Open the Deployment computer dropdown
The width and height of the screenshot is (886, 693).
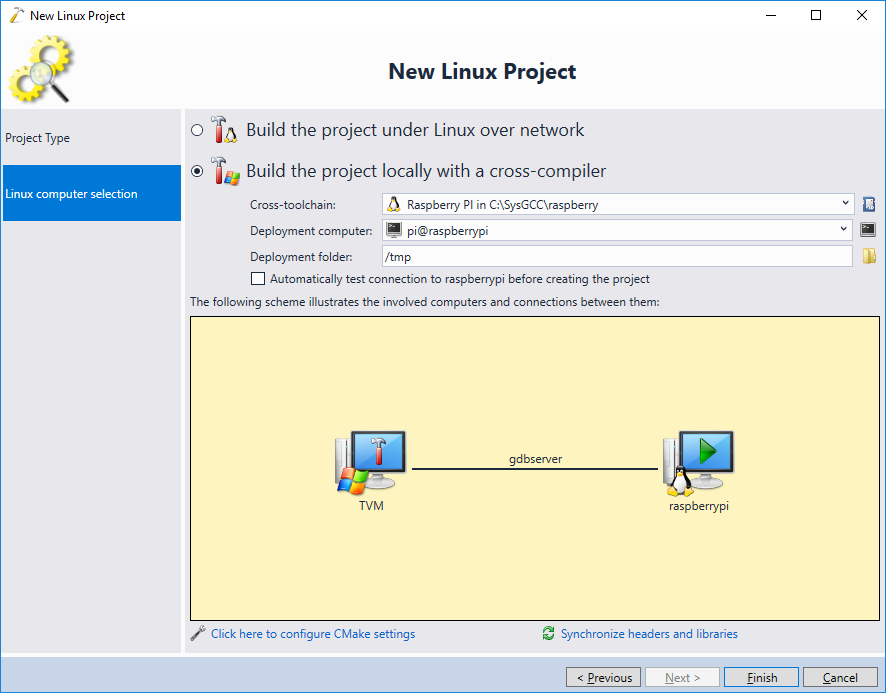click(x=617, y=230)
